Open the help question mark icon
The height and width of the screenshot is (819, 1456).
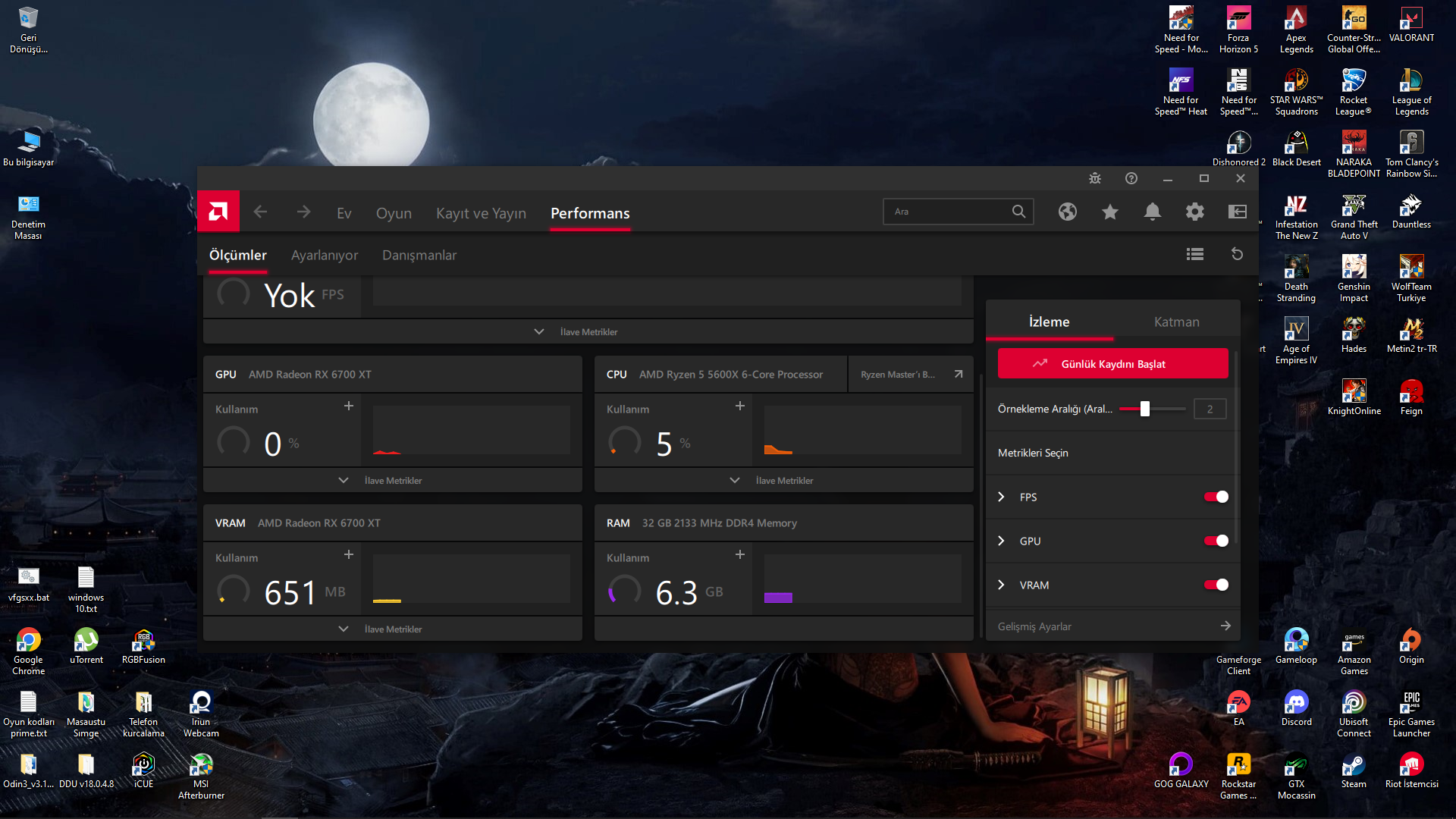click(x=1131, y=178)
